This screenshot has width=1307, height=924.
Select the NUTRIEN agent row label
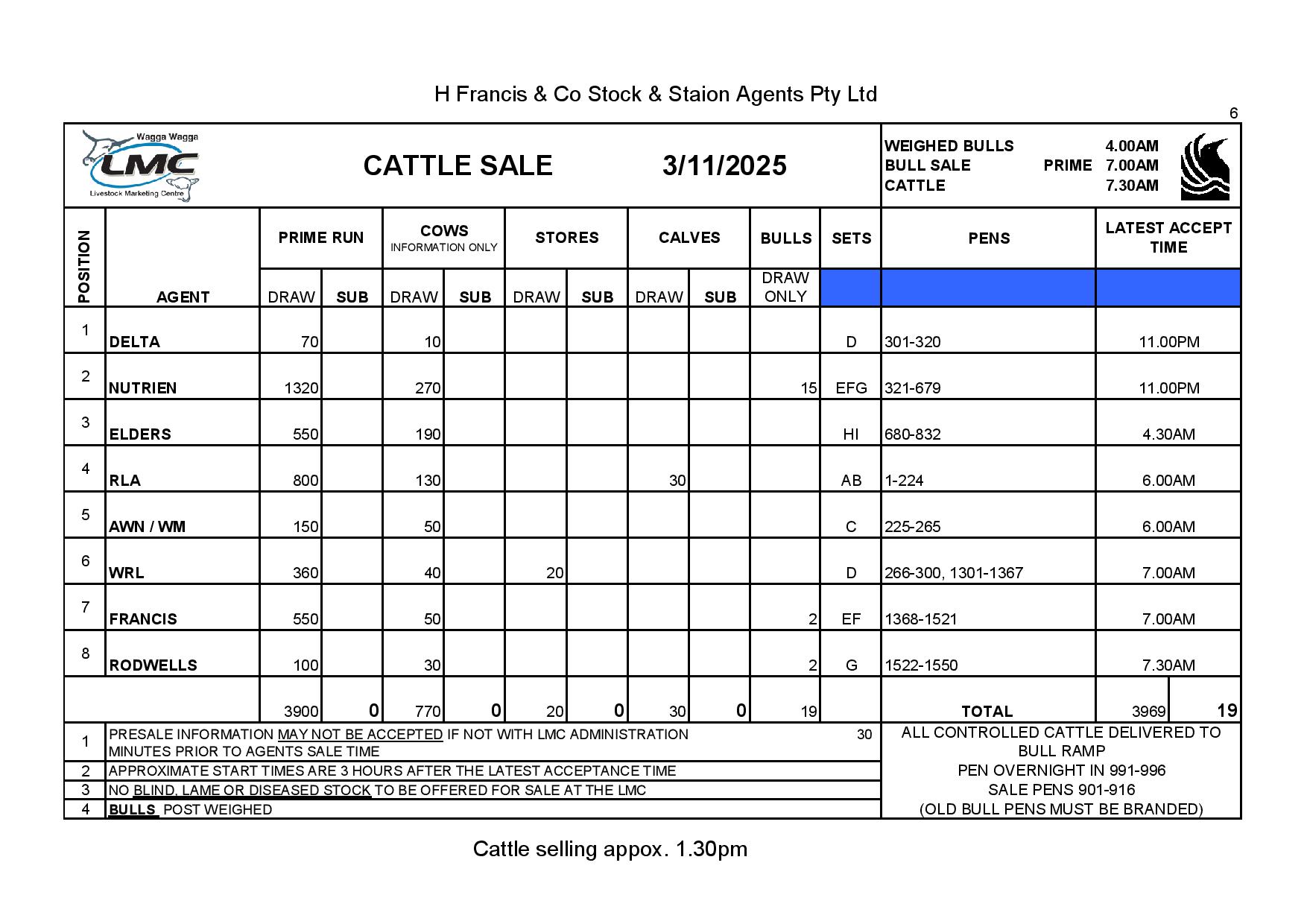143,388
